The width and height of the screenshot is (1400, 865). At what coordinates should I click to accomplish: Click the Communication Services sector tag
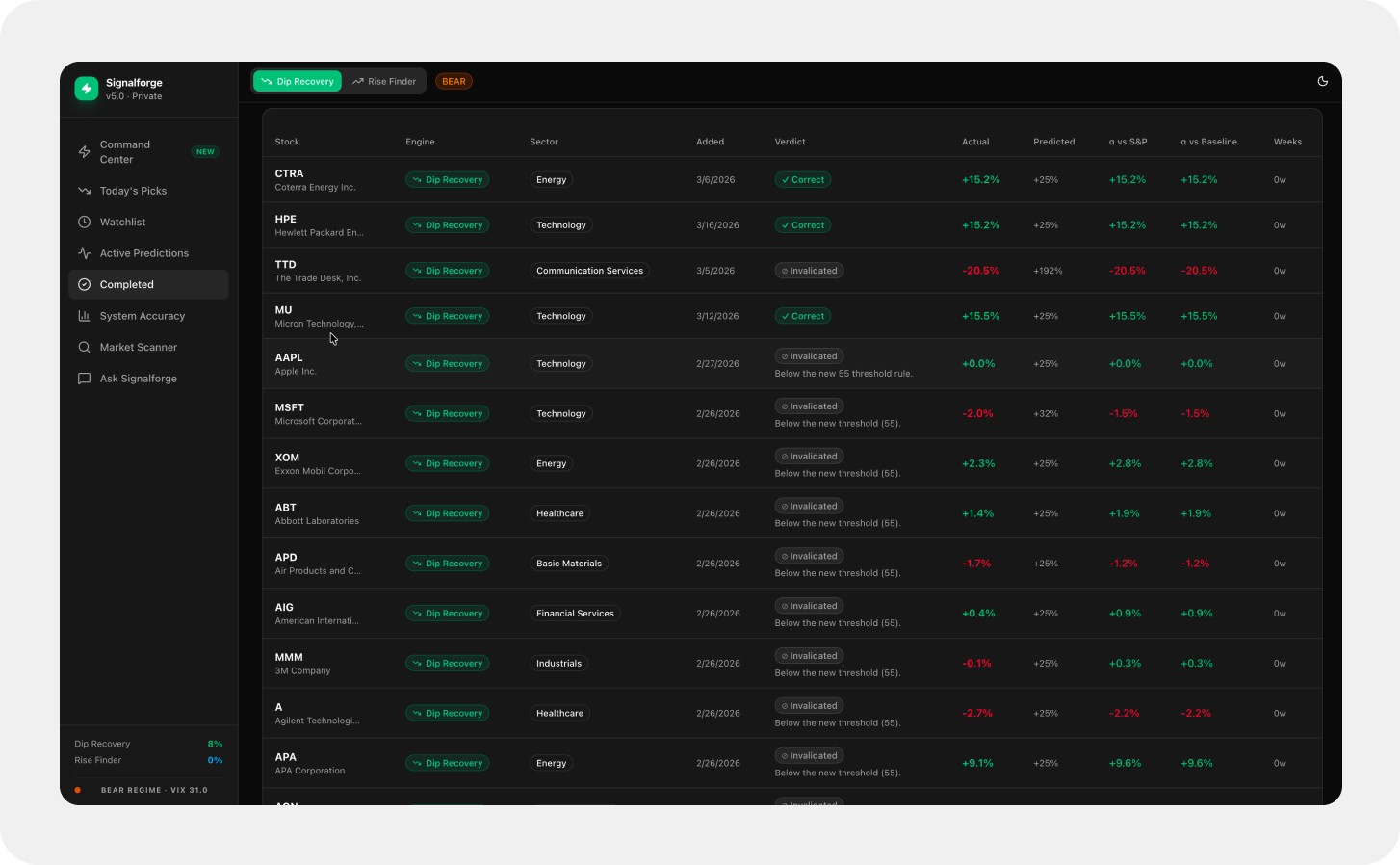[589, 271]
